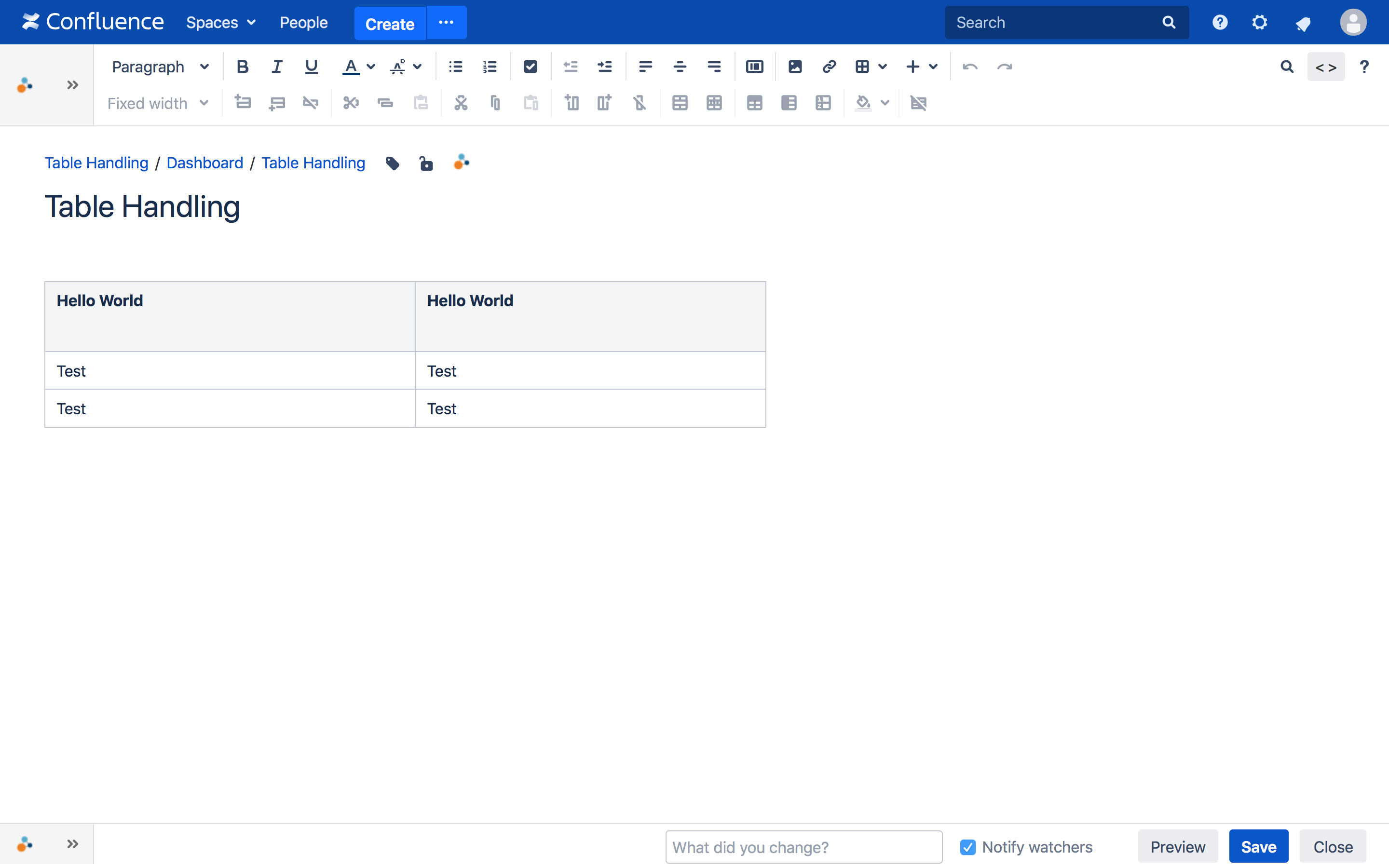
Task: Switch to source code editor view
Action: [x=1326, y=67]
